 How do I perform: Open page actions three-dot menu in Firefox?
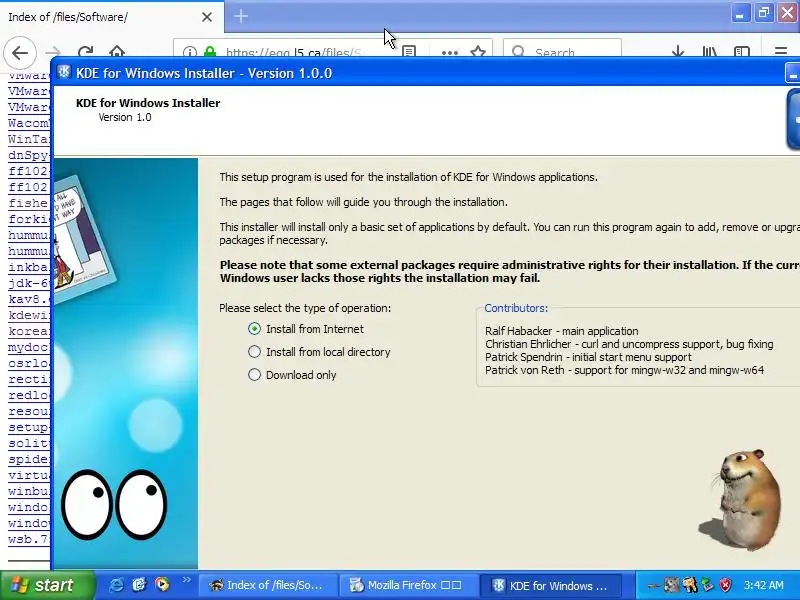pos(449,53)
